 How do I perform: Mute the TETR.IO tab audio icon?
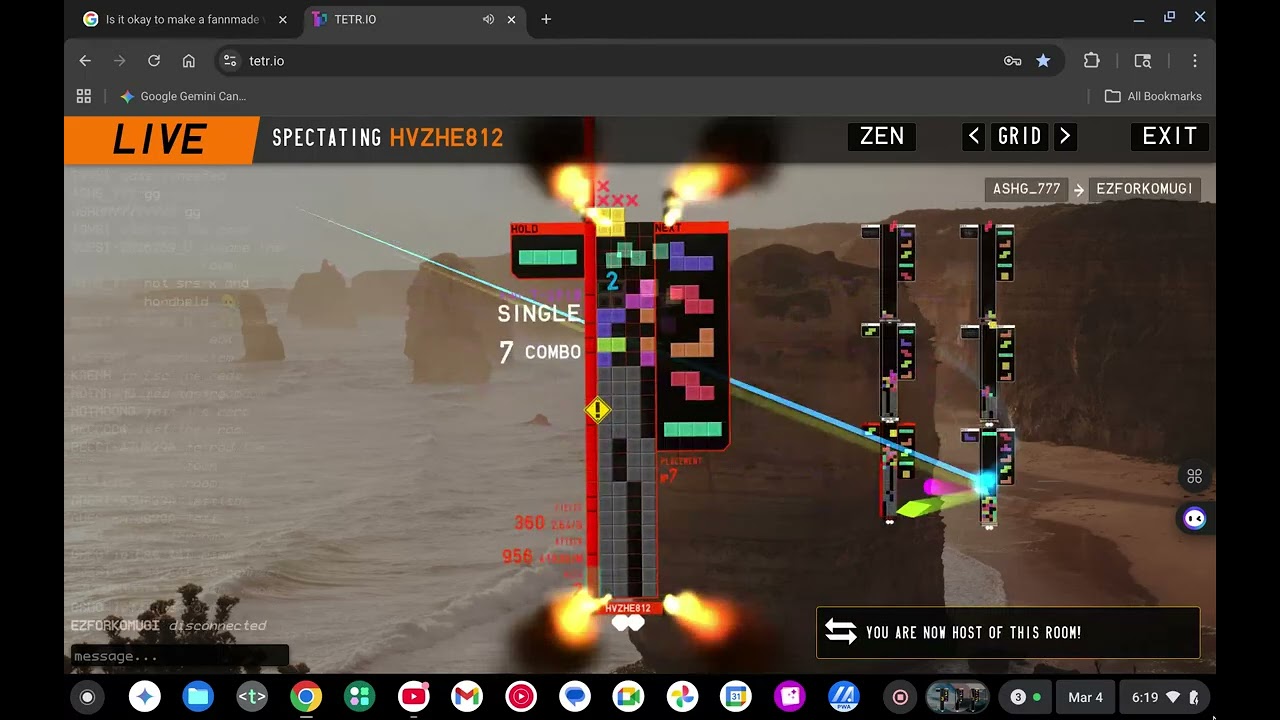click(488, 19)
